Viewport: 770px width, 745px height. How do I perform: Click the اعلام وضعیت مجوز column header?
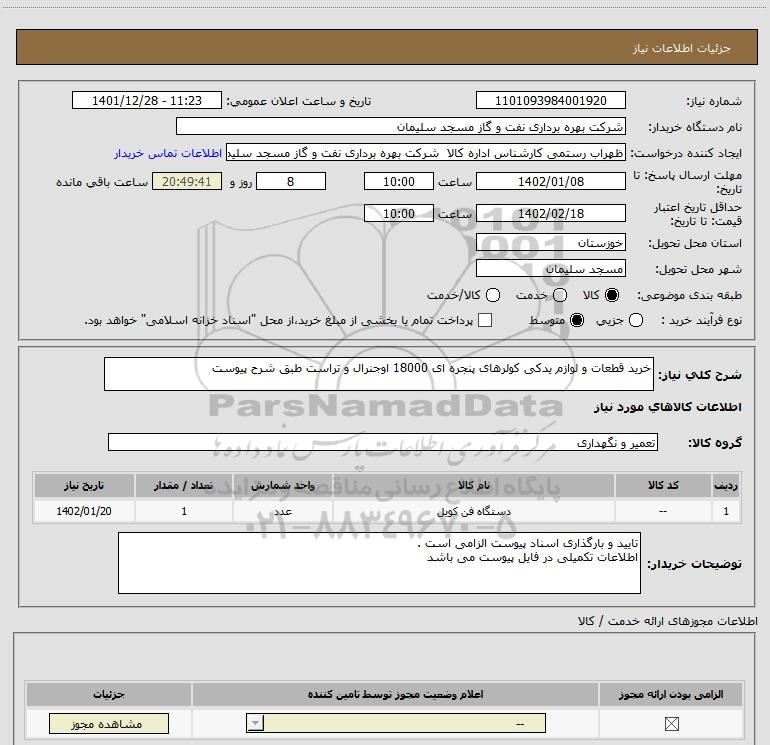pos(395,694)
